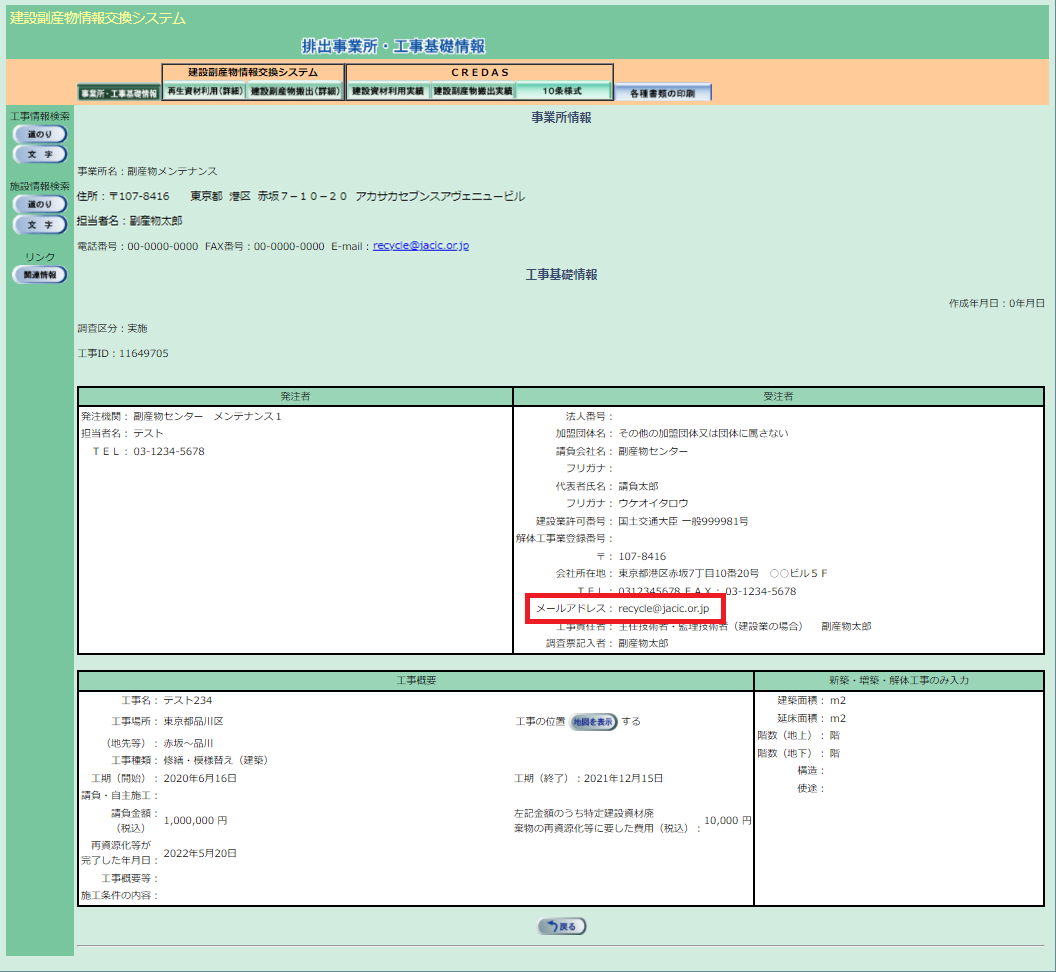Click 文字 button under 施設情報検索
Viewport: 1056px width, 972px height.
click(x=40, y=224)
